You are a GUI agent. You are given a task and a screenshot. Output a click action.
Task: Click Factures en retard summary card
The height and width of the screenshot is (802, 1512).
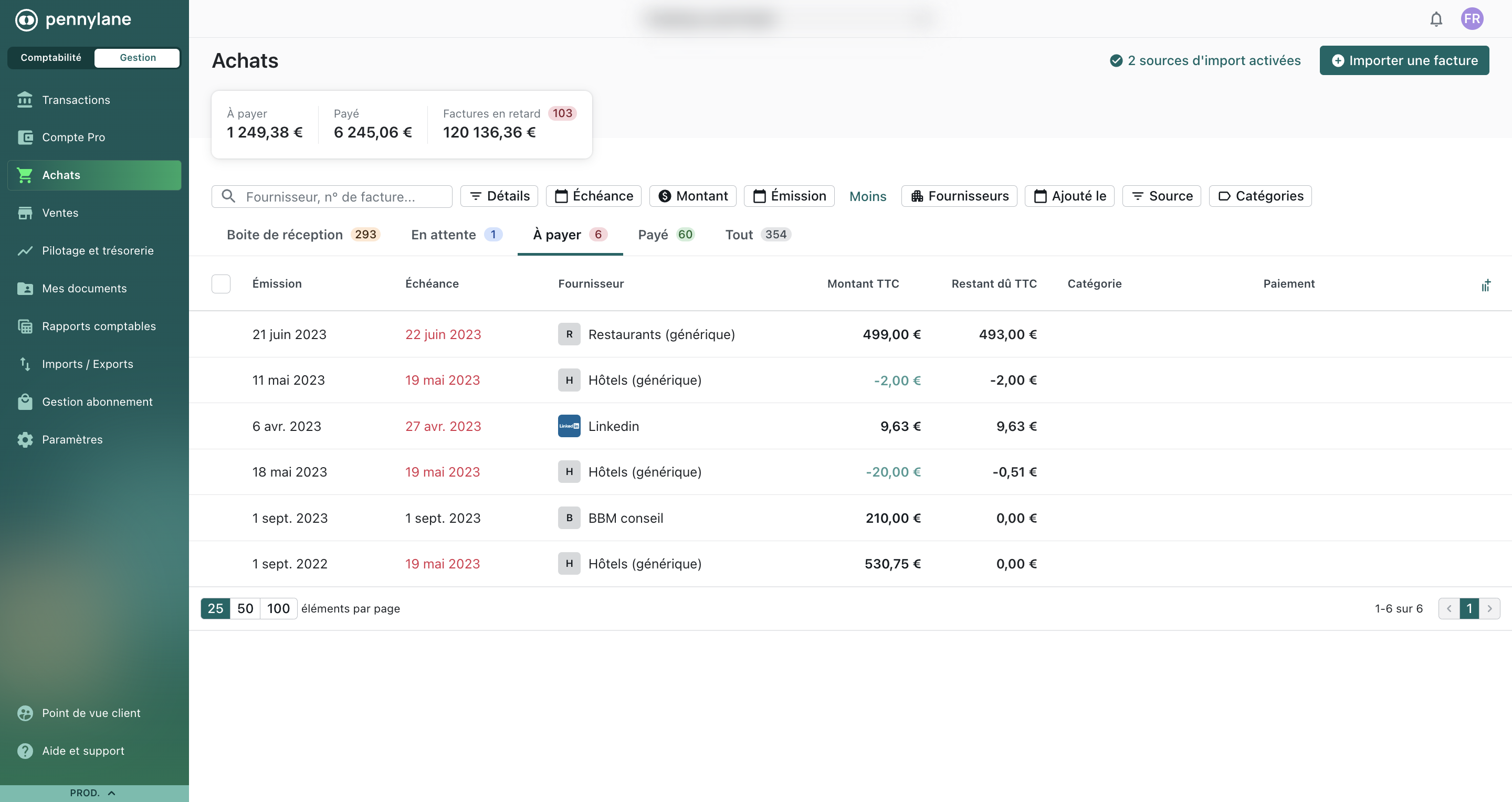(509, 124)
